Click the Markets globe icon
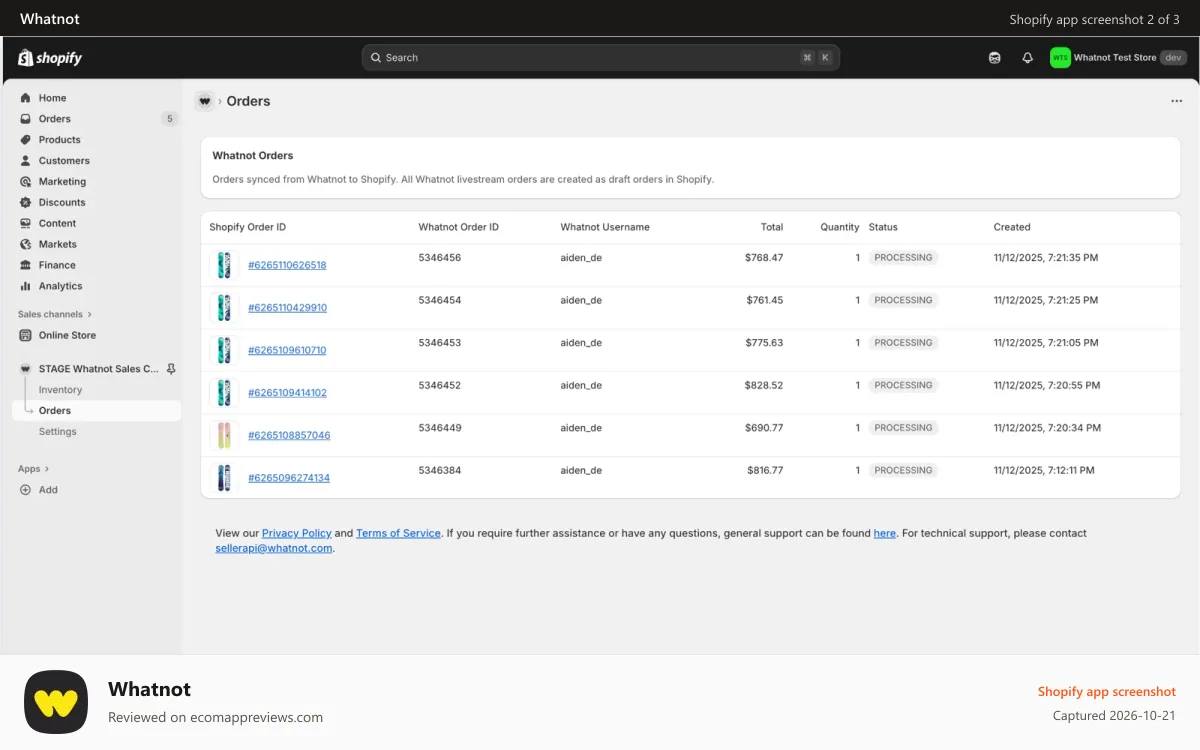The image size is (1200, 750). coord(26,245)
